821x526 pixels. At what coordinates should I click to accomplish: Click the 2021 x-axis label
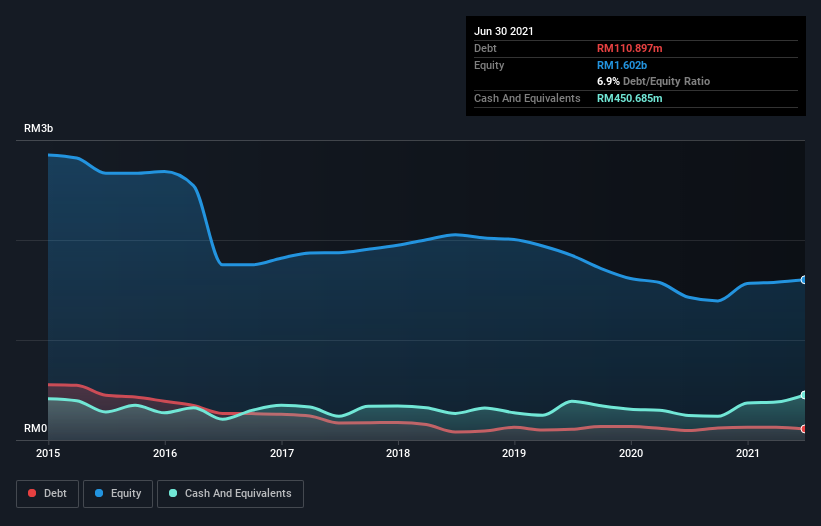(x=748, y=453)
